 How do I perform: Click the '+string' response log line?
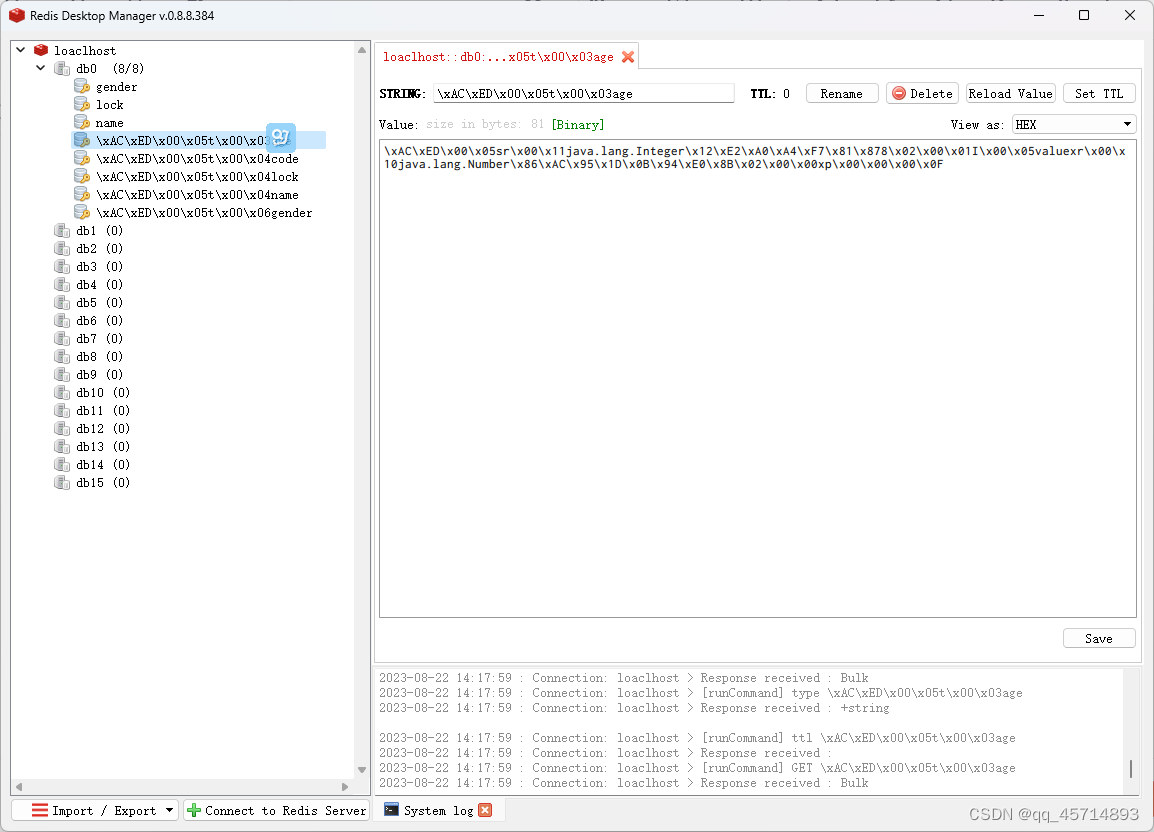(634, 708)
